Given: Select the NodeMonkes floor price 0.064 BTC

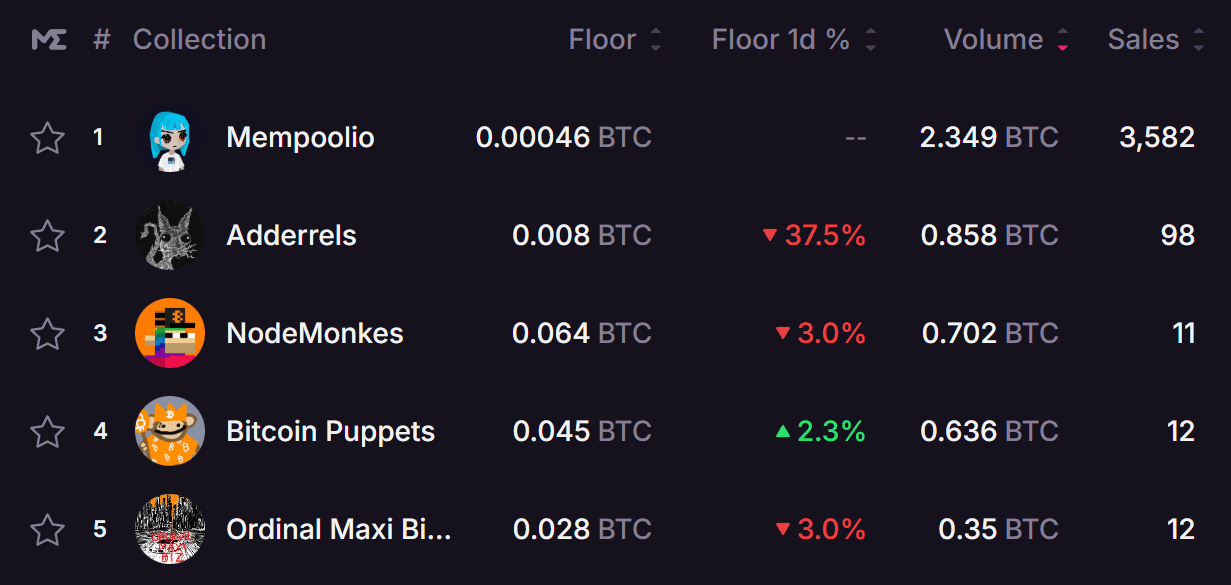Looking at the screenshot, I should 582,333.
